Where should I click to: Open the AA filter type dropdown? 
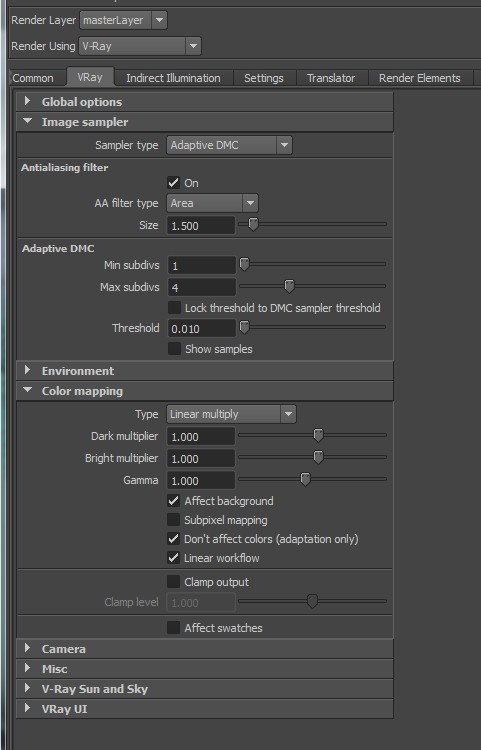tap(212, 203)
